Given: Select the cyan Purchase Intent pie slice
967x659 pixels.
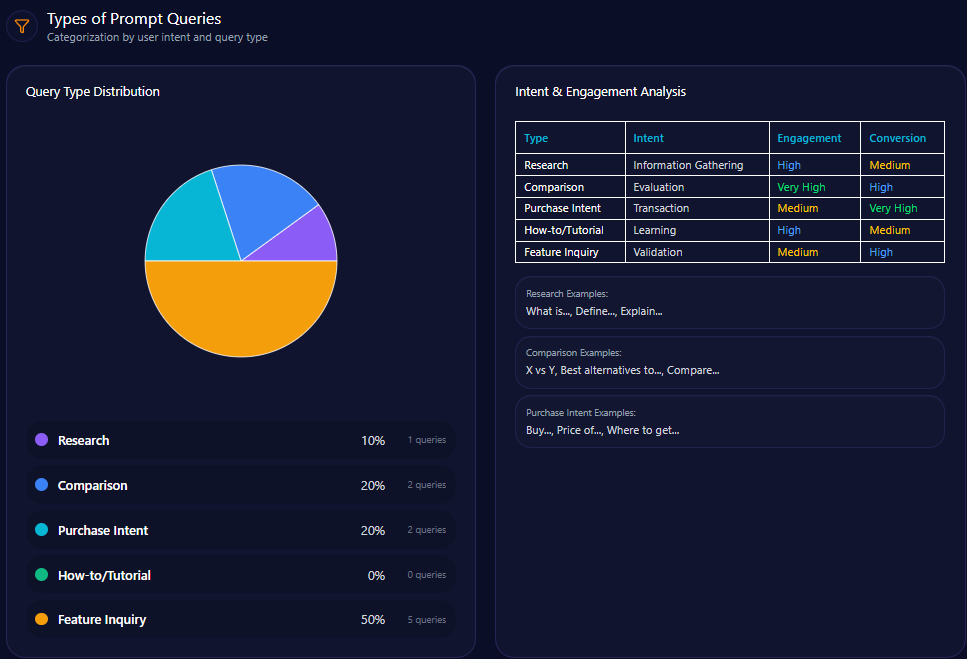Looking at the screenshot, I should (x=185, y=222).
